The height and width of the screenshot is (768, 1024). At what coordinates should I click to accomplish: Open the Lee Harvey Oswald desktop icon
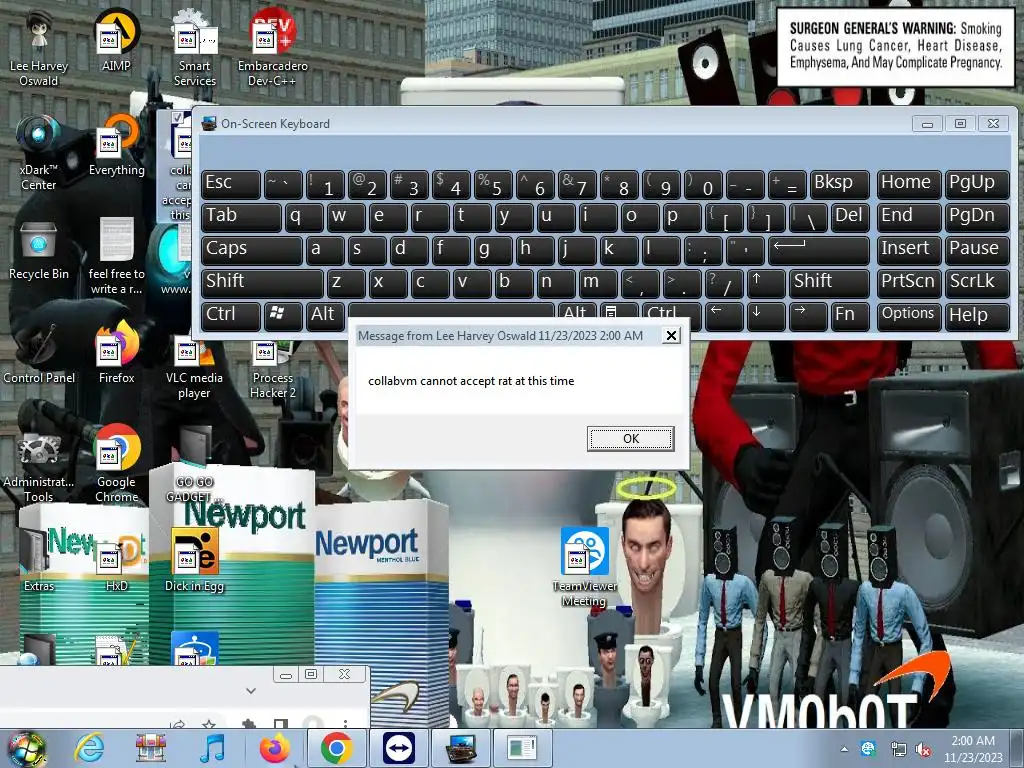39,48
